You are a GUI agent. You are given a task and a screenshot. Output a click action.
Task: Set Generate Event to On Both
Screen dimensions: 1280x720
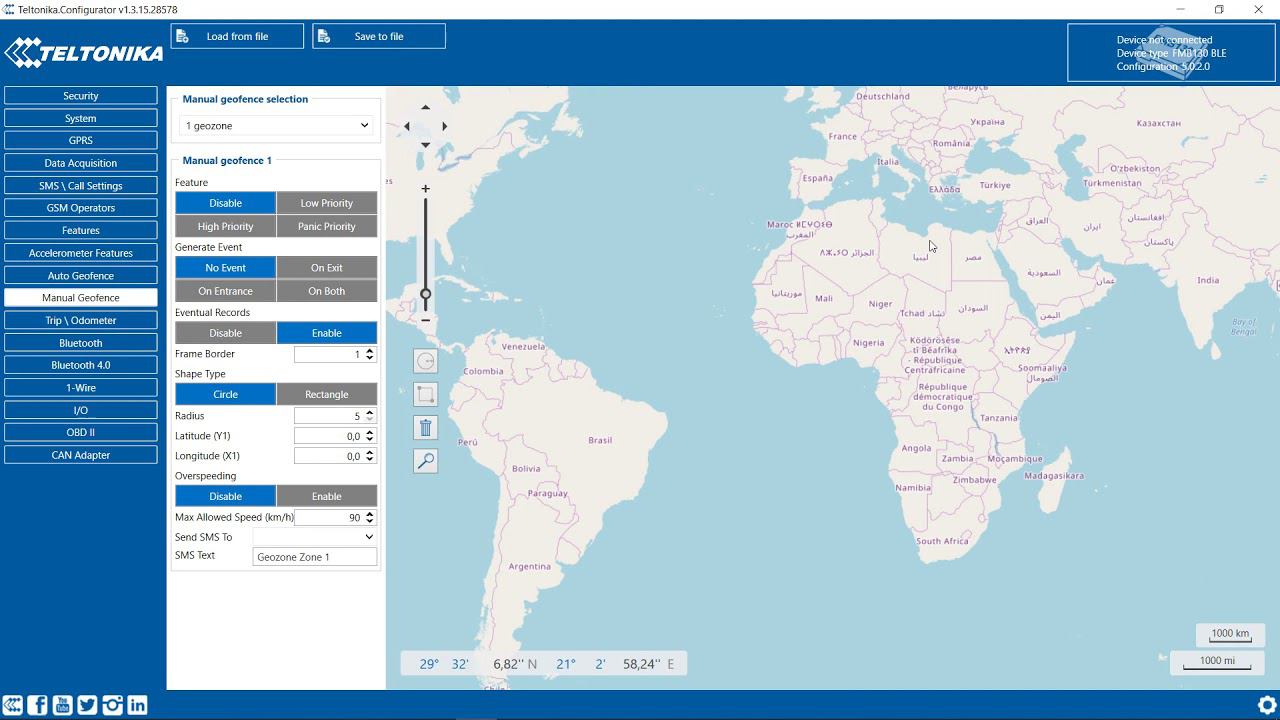point(327,291)
